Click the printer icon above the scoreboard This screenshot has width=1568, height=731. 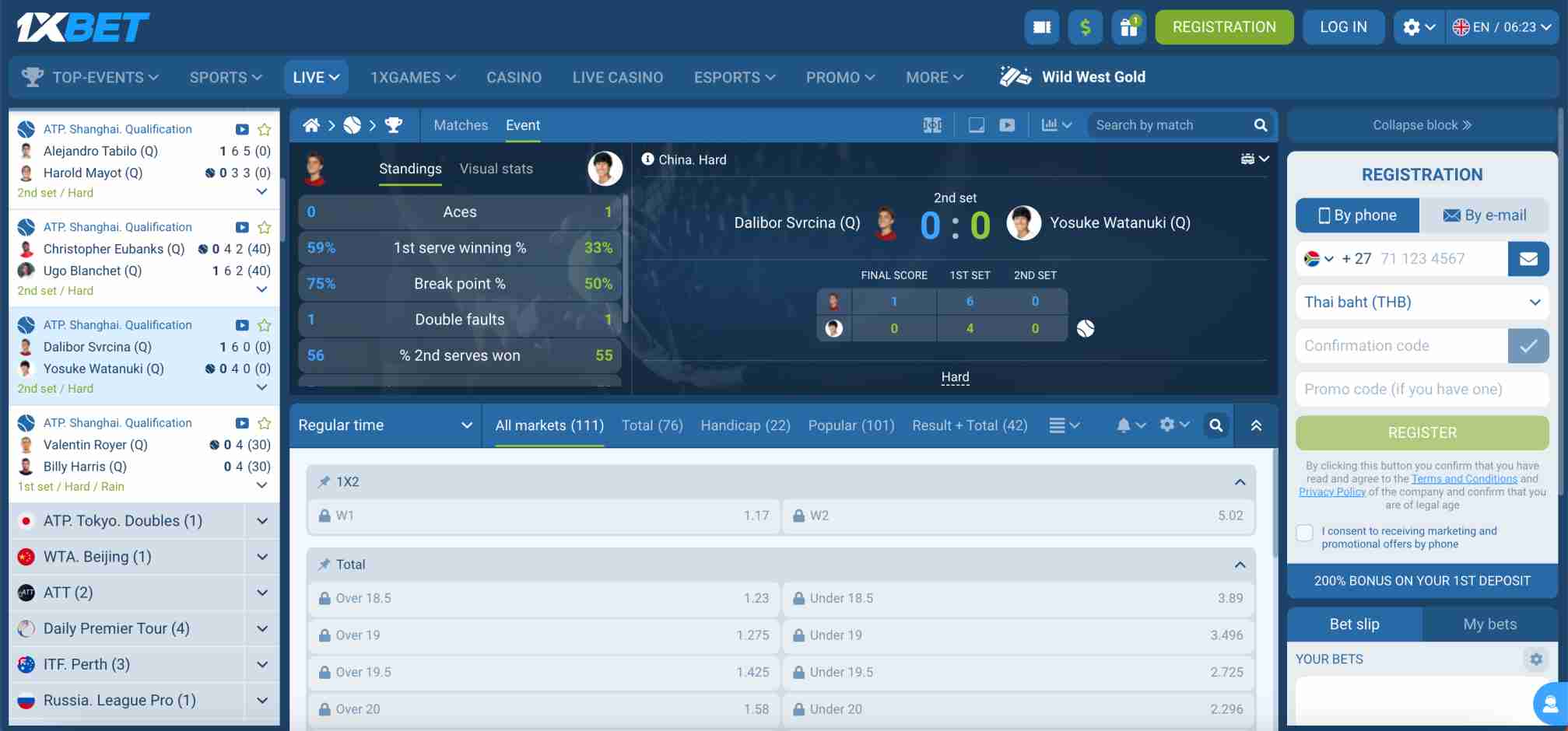coord(1249,158)
